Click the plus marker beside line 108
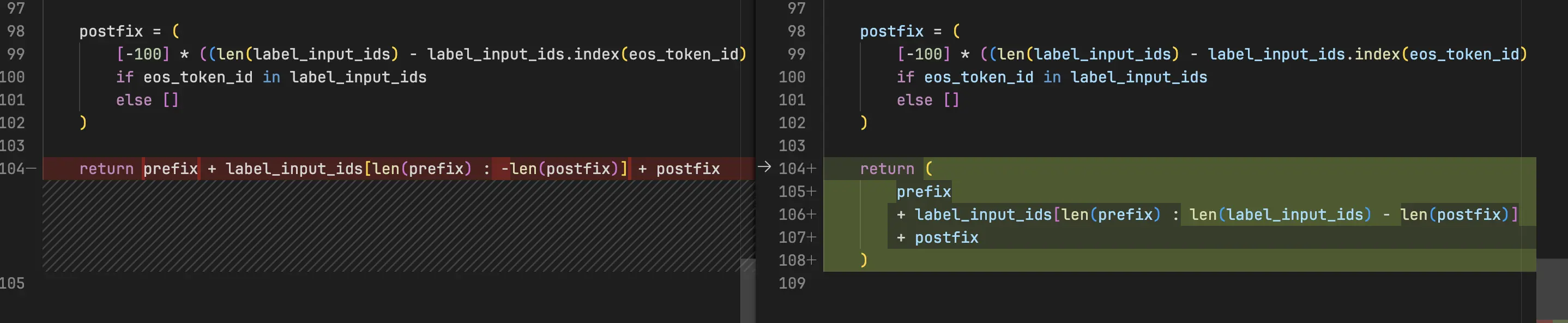Screen dimensions: 1568x323 click(x=811, y=260)
